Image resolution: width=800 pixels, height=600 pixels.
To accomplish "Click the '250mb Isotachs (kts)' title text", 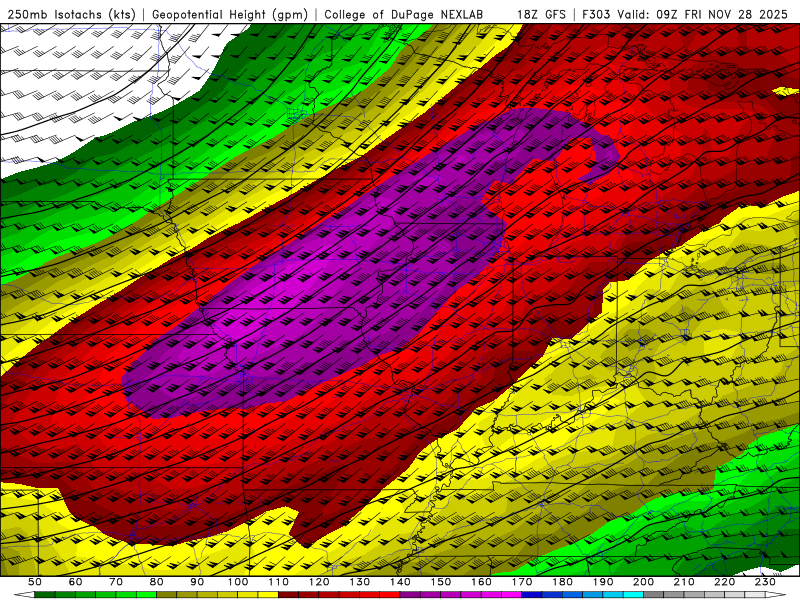I will point(71,14).
